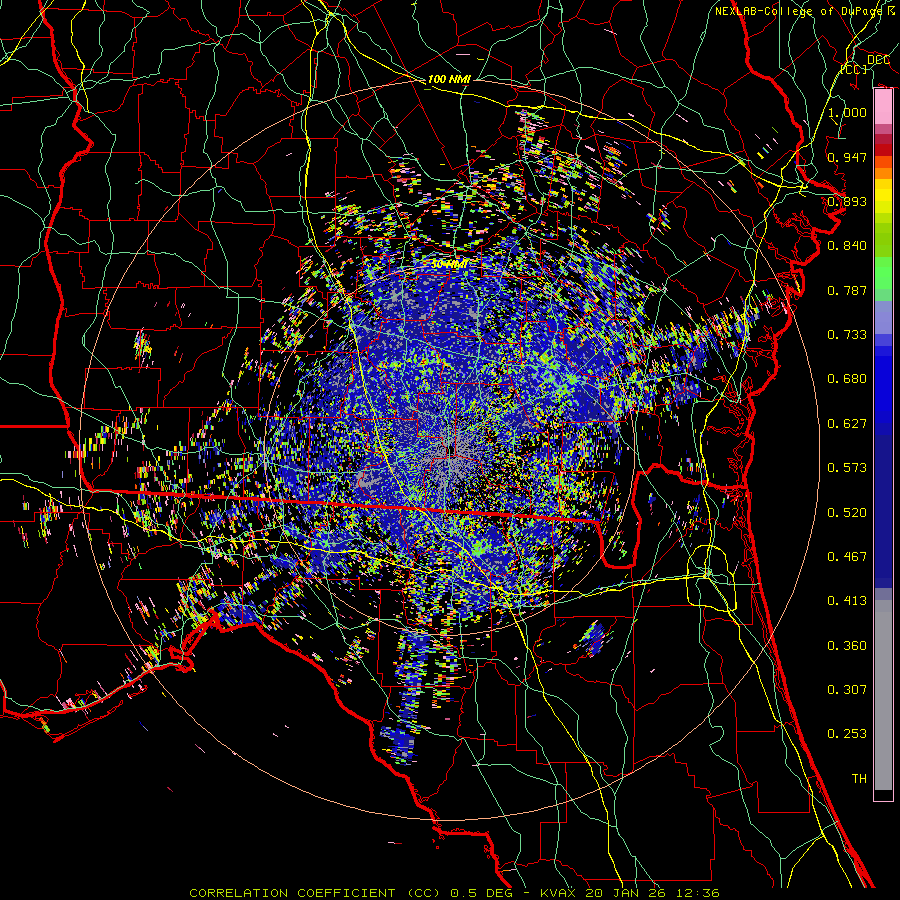The width and height of the screenshot is (900, 900).
Task: Click the 0.467 legend value
Action: [847, 557]
